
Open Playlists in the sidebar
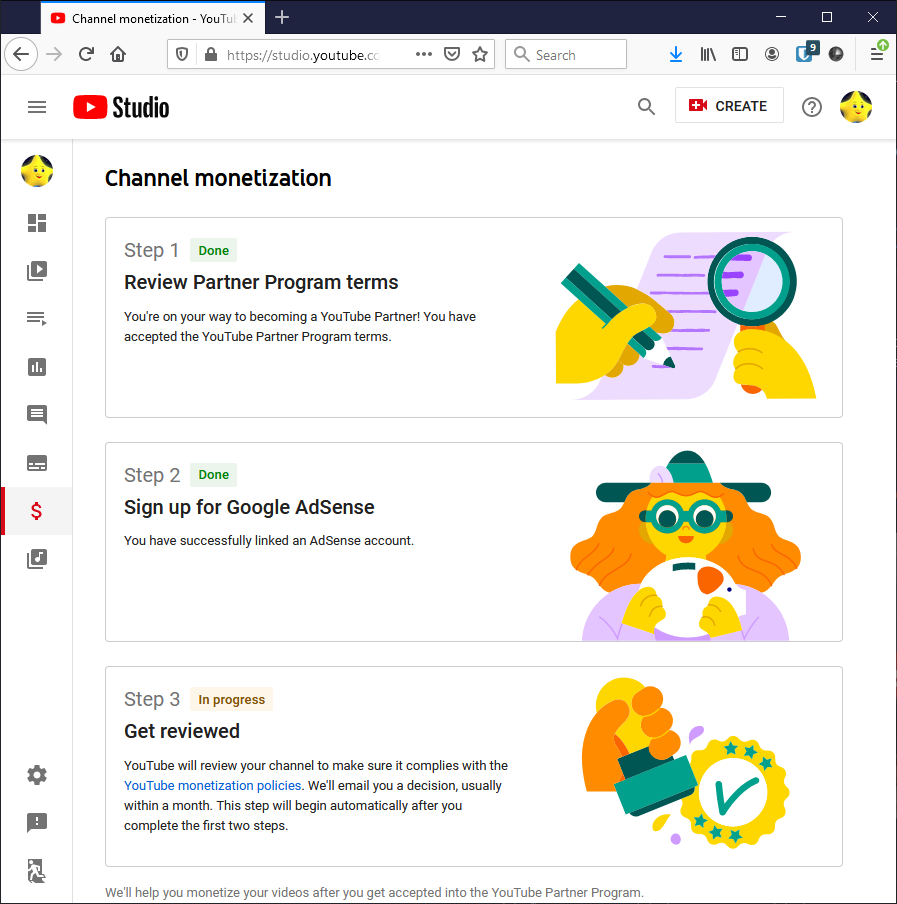pyautogui.click(x=37, y=319)
